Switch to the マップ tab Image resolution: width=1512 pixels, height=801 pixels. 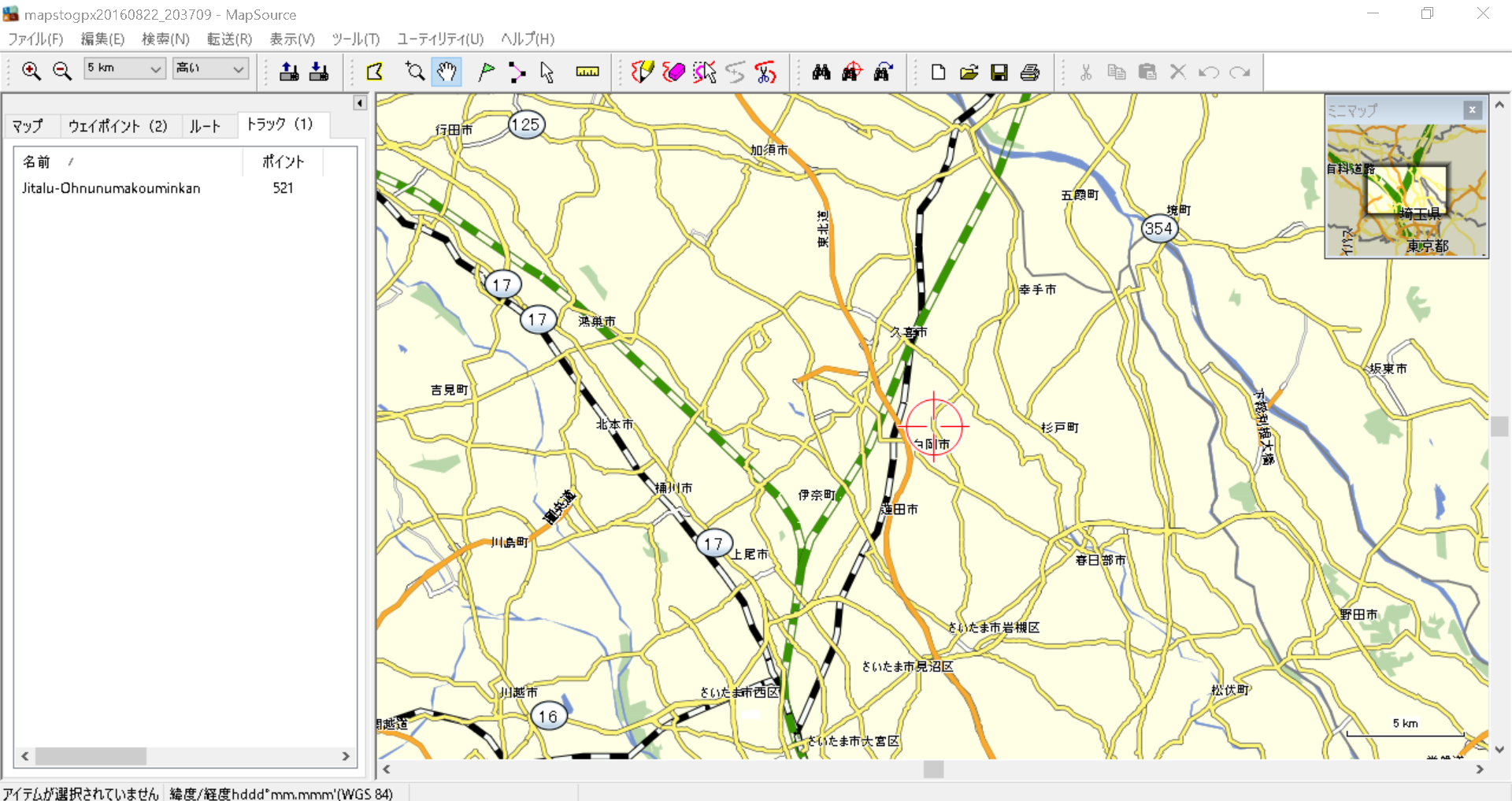(28, 126)
